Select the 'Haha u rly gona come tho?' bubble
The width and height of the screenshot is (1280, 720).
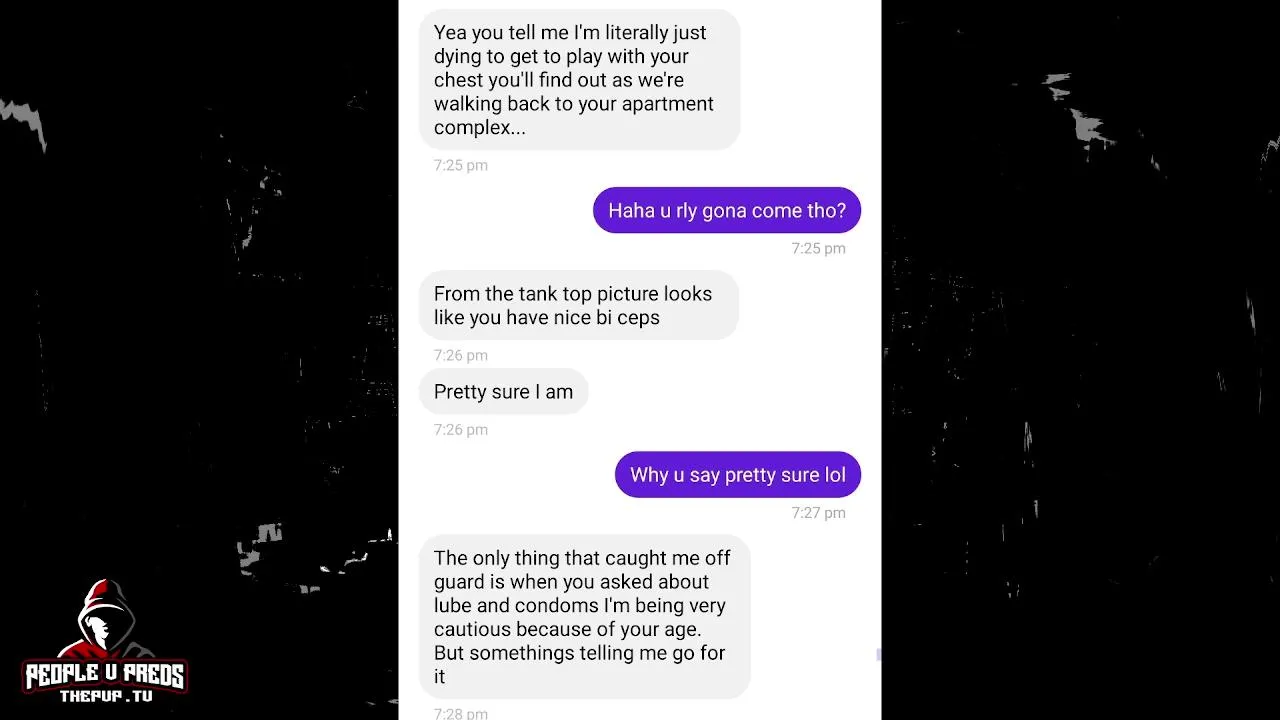pos(727,211)
